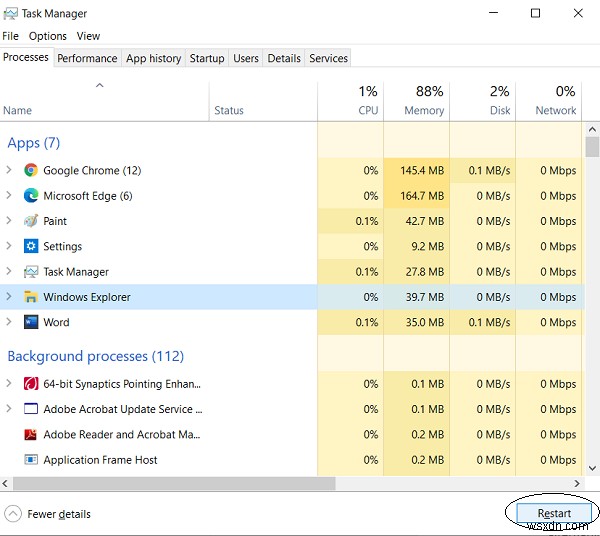Select the Microsoft Edge (6) row name
This screenshot has width=600, height=536.
click(88, 196)
